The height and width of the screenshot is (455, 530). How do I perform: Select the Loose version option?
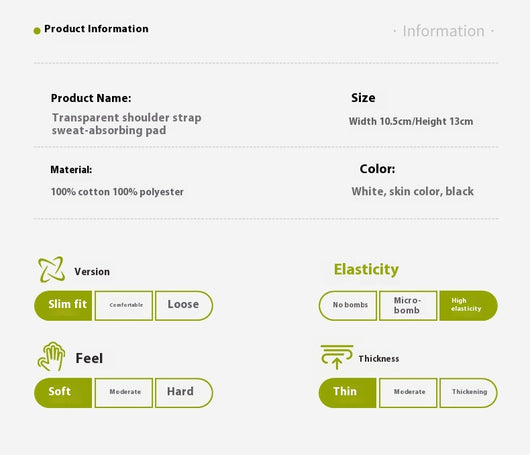pos(184,306)
